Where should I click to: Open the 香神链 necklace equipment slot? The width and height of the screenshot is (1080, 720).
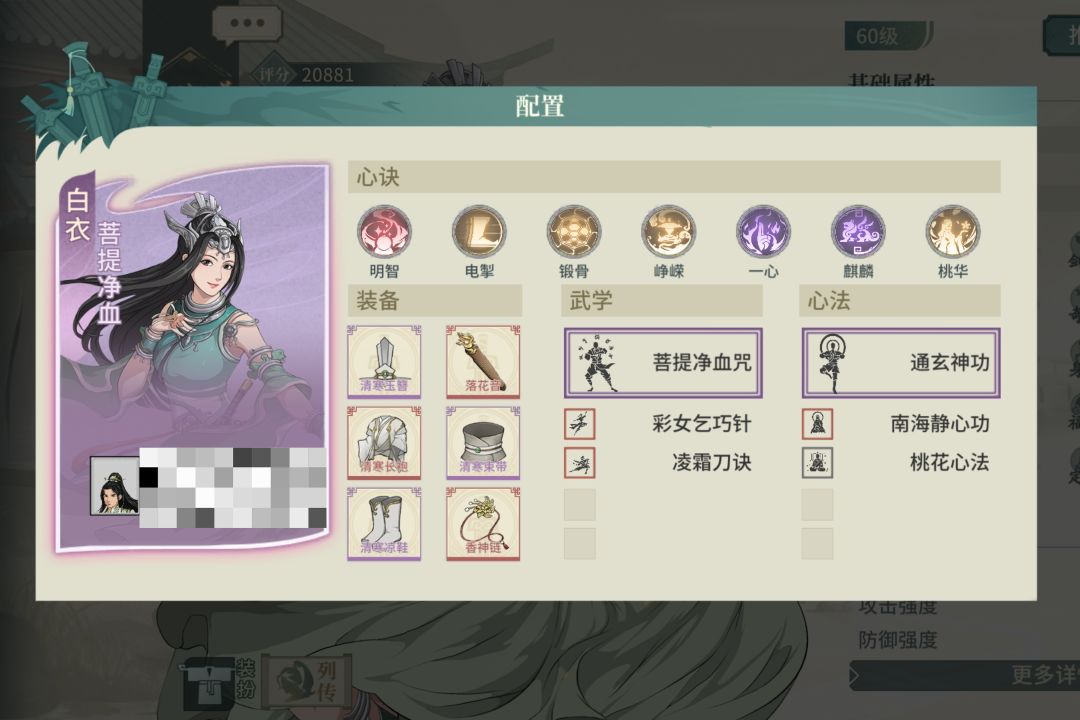[x=484, y=524]
